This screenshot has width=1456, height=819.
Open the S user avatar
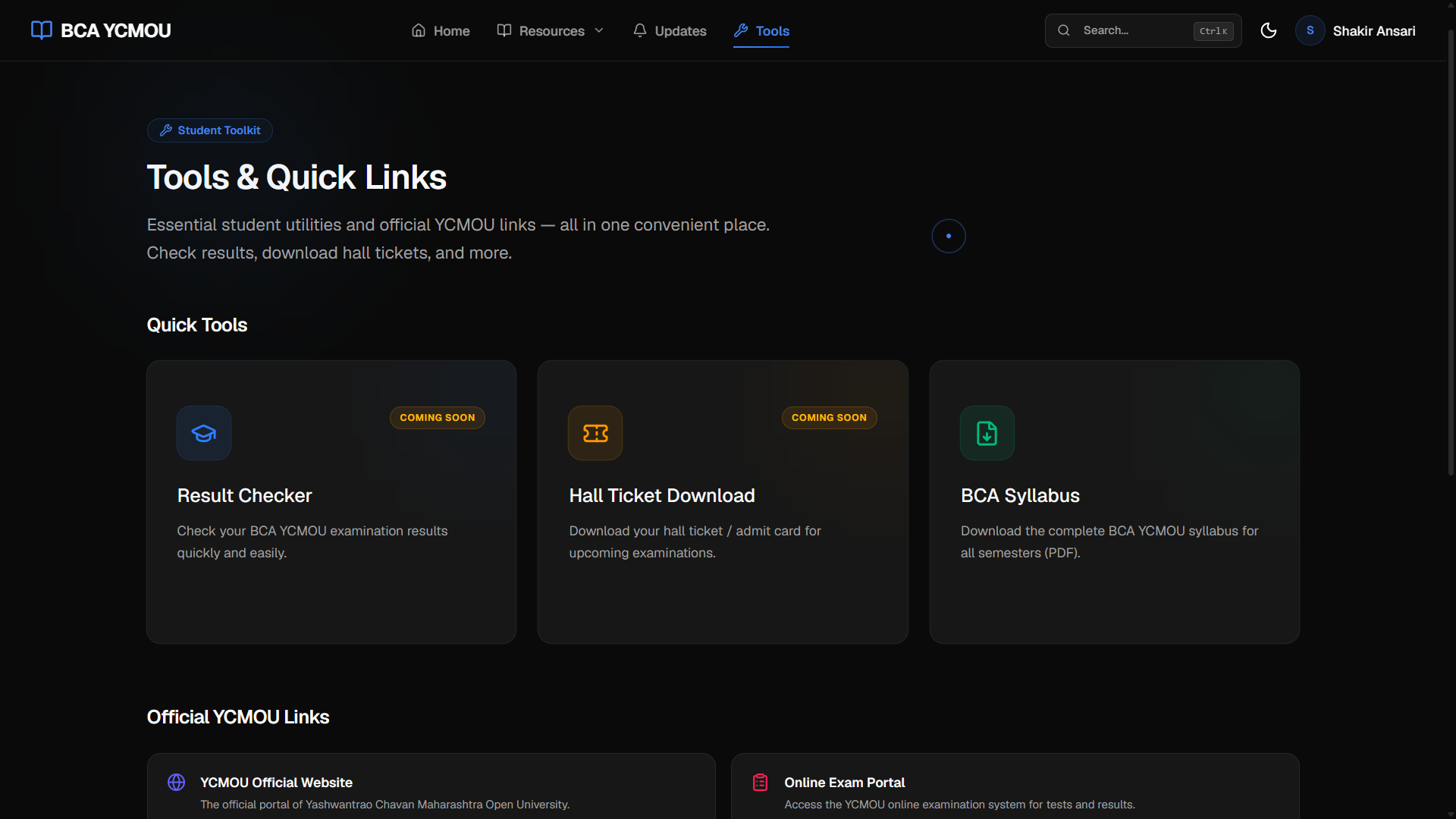point(1310,30)
